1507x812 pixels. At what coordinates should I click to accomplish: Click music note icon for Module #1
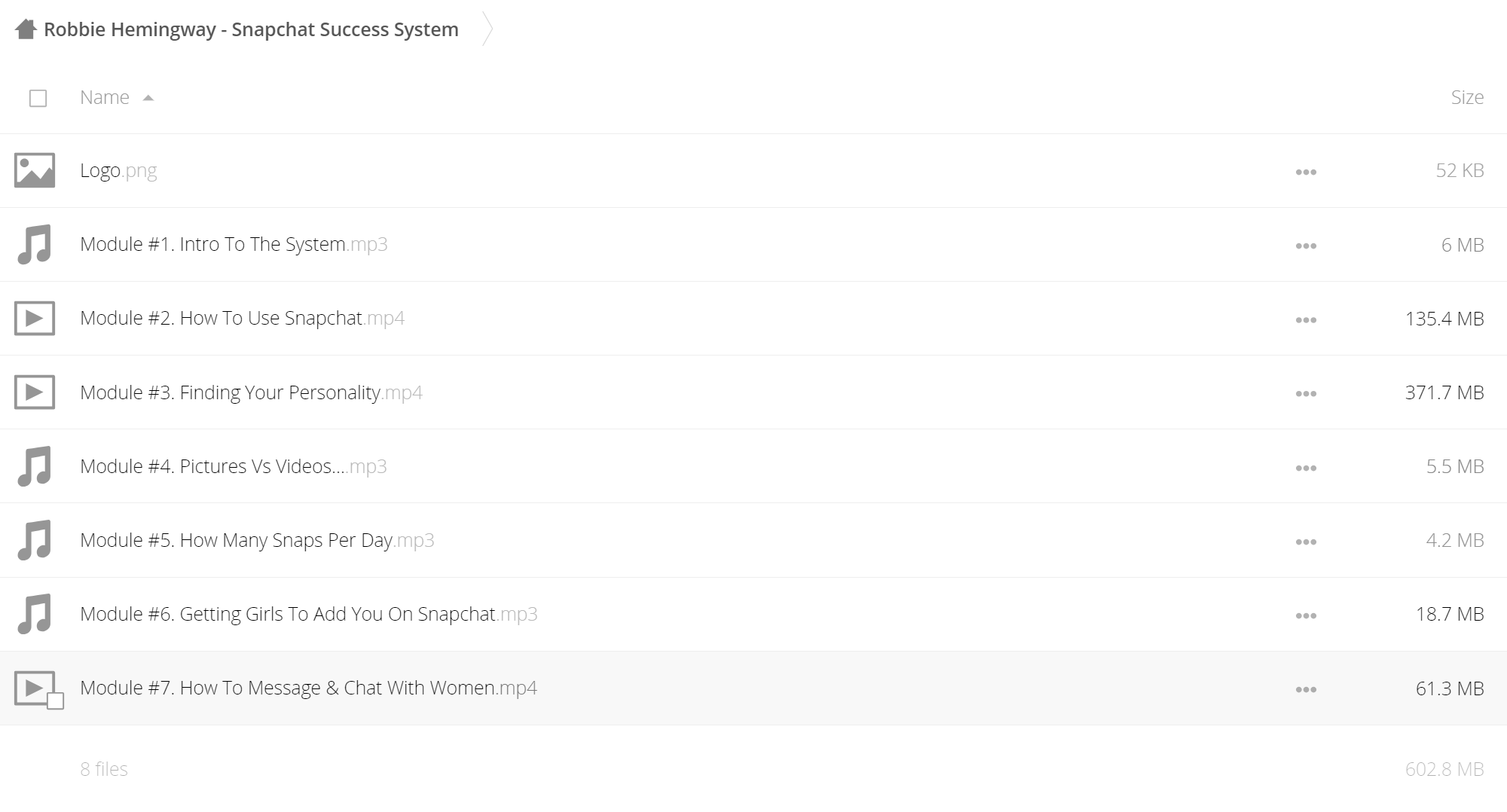(x=35, y=244)
